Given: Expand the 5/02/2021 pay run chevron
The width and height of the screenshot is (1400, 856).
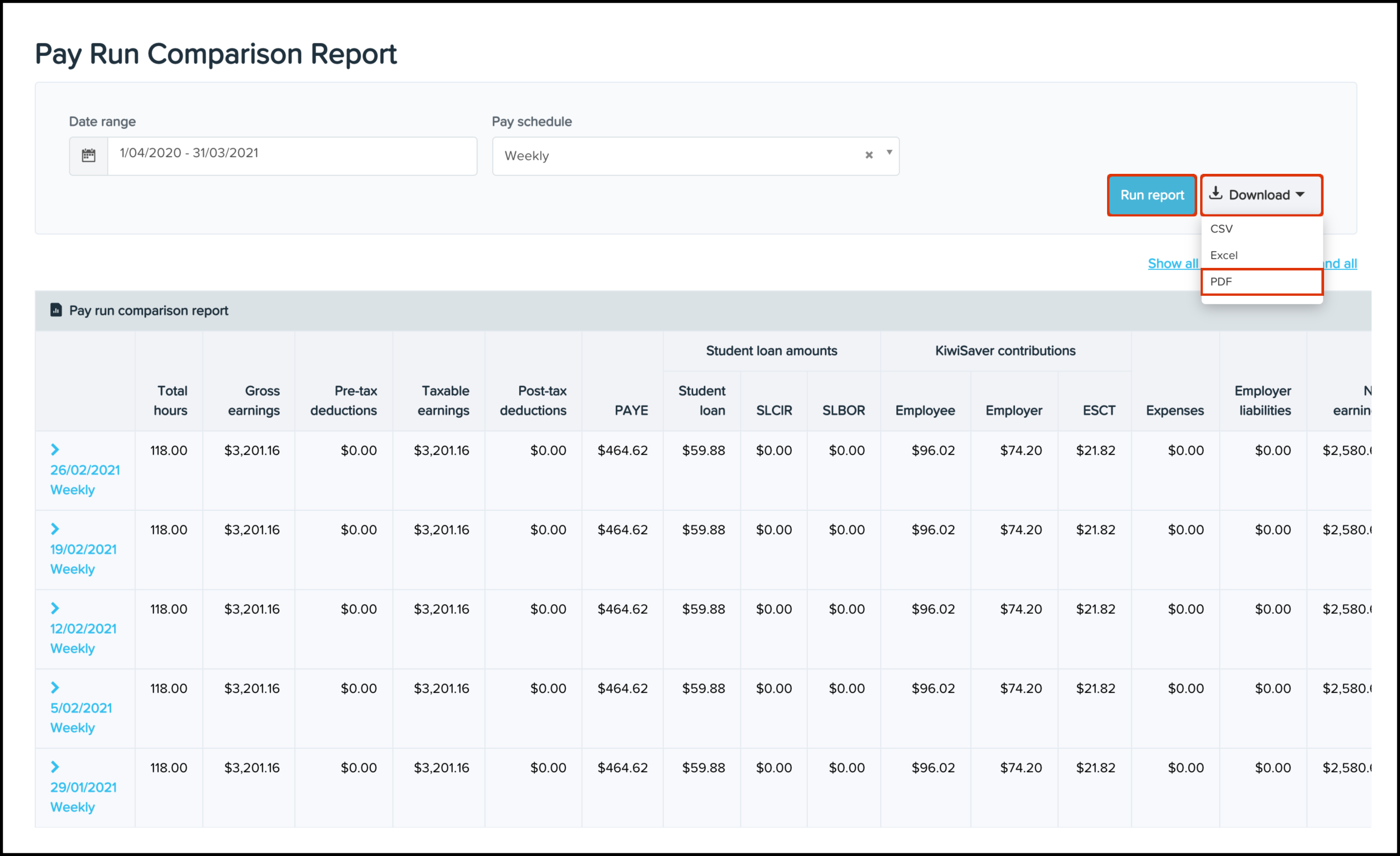Looking at the screenshot, I should coord(55,688).
